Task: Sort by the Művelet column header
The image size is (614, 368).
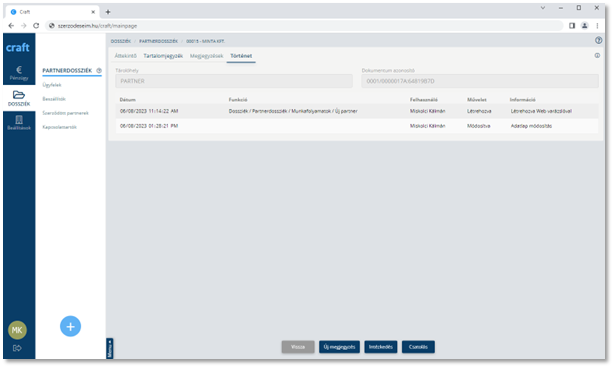Action: 477,100
